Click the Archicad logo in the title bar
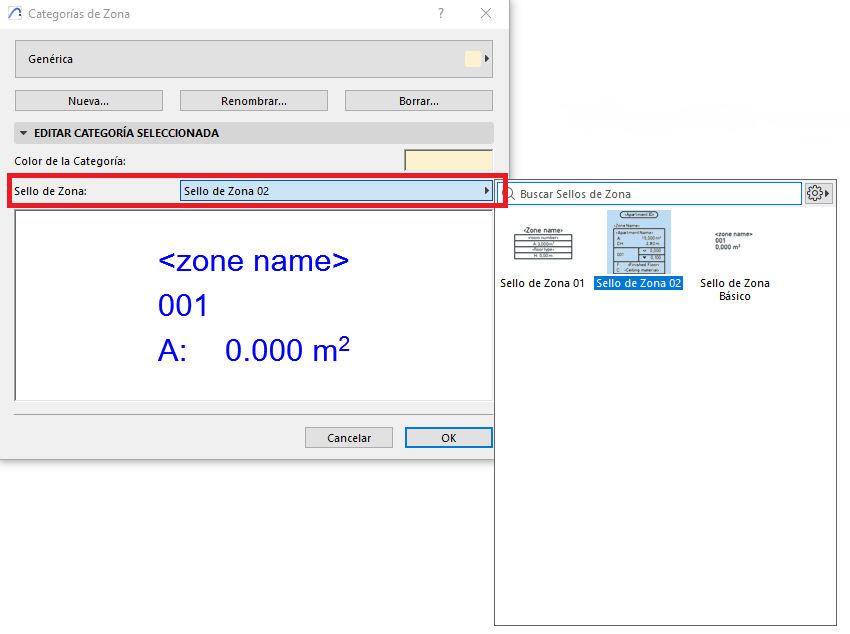This screenshot has height=634, width=850. [14, 14]
